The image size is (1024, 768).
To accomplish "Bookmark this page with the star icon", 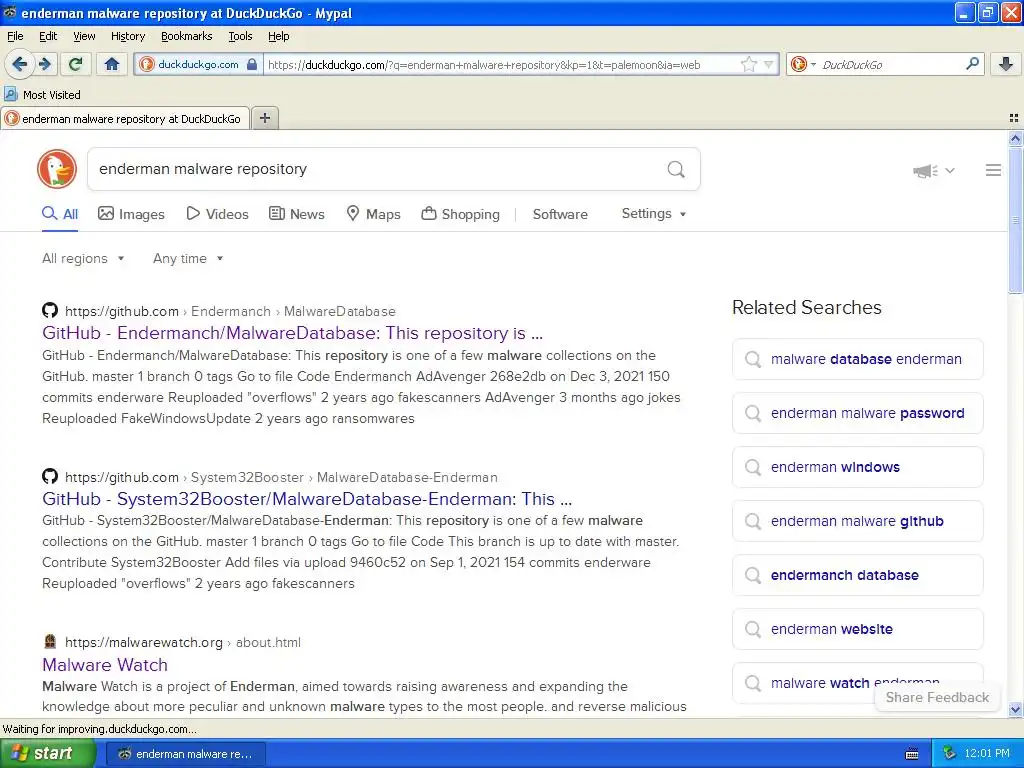I will point(748,64).
